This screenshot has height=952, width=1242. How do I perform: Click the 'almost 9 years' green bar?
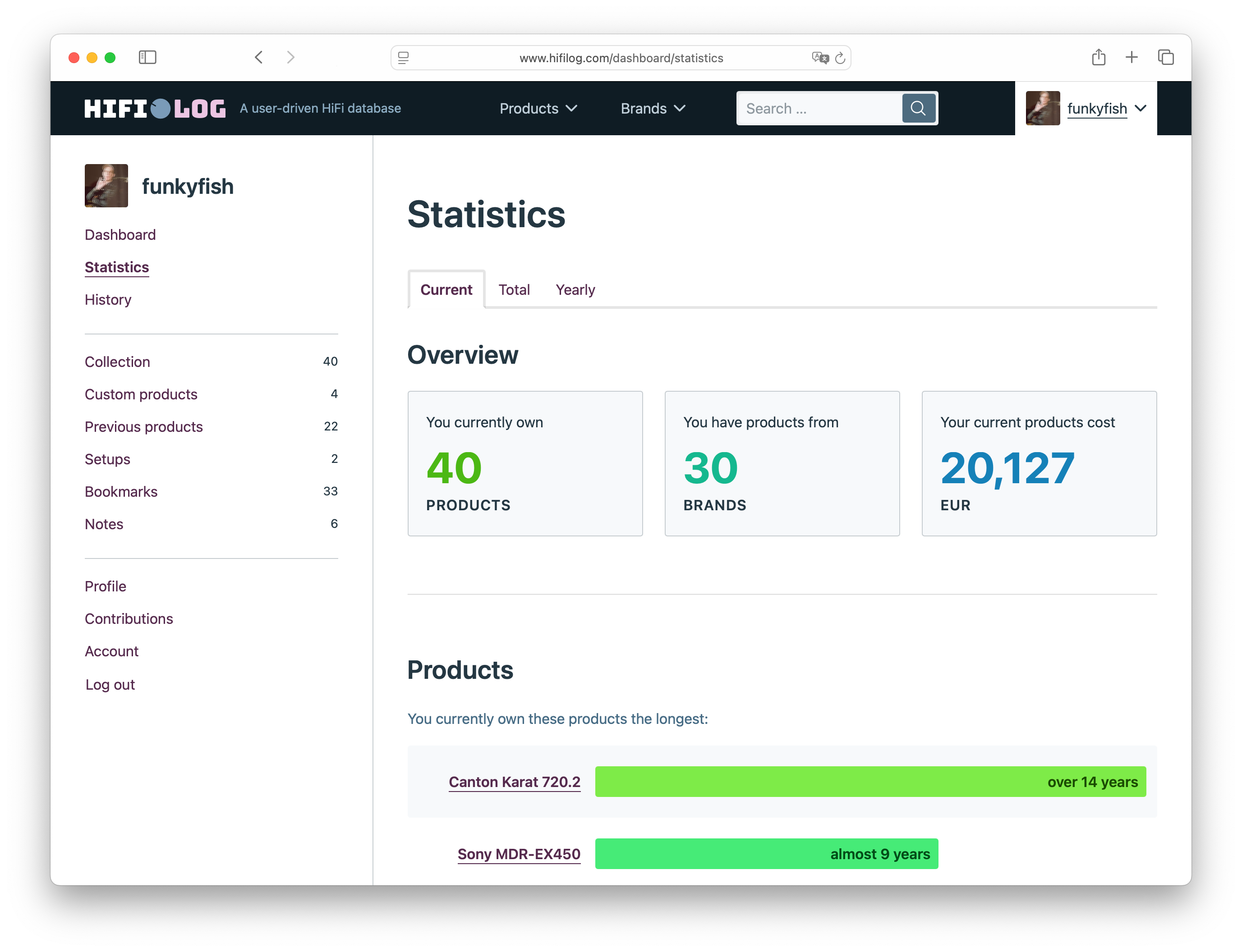pos(766,853)
